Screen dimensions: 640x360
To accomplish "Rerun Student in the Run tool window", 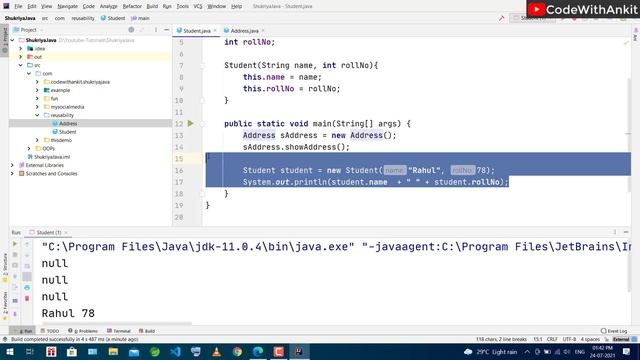I will click(x=15, y=244).
